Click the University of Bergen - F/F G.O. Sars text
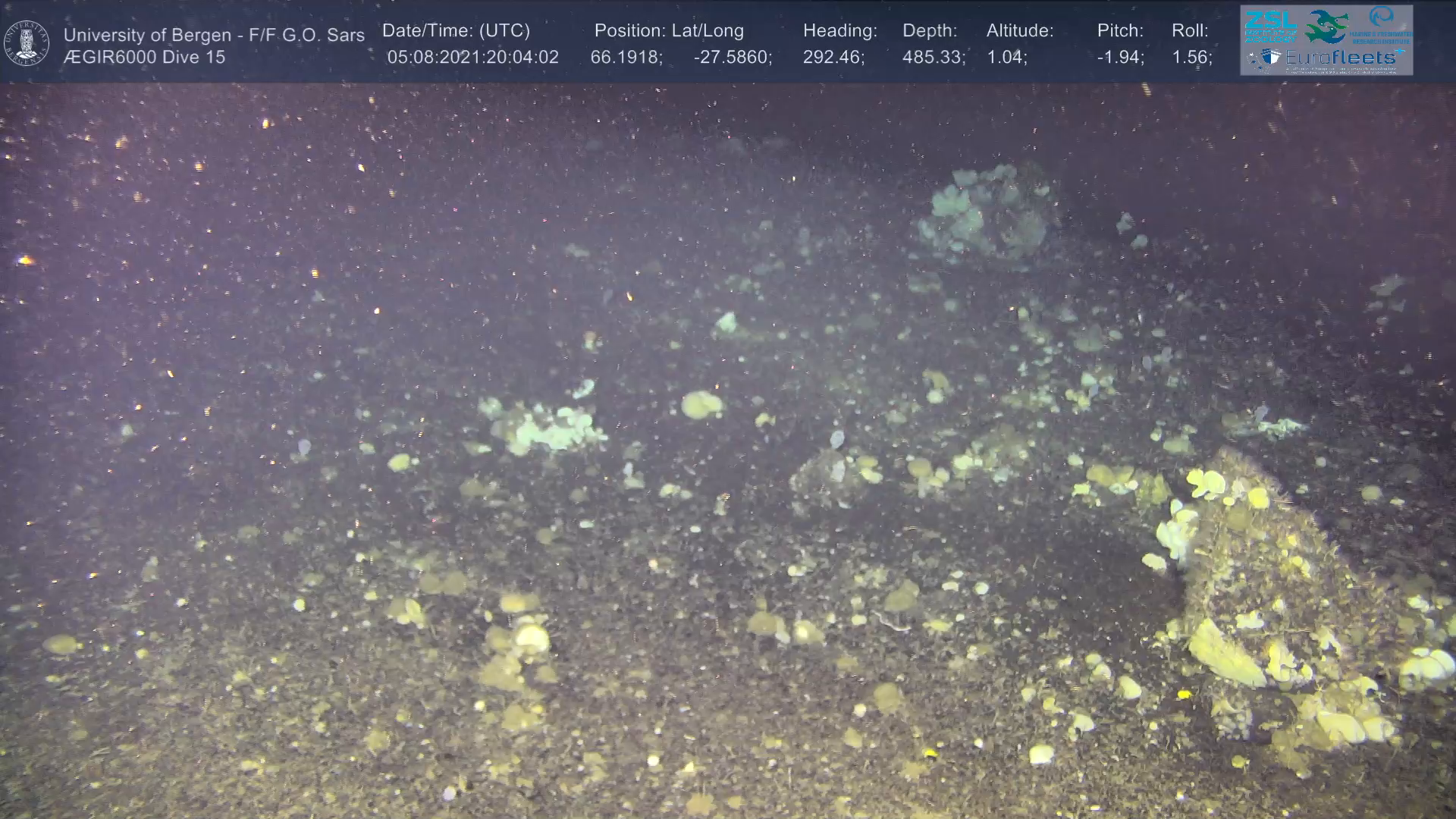The width and height of the screenshot is (1456, 819). click(x=214, y=35)
